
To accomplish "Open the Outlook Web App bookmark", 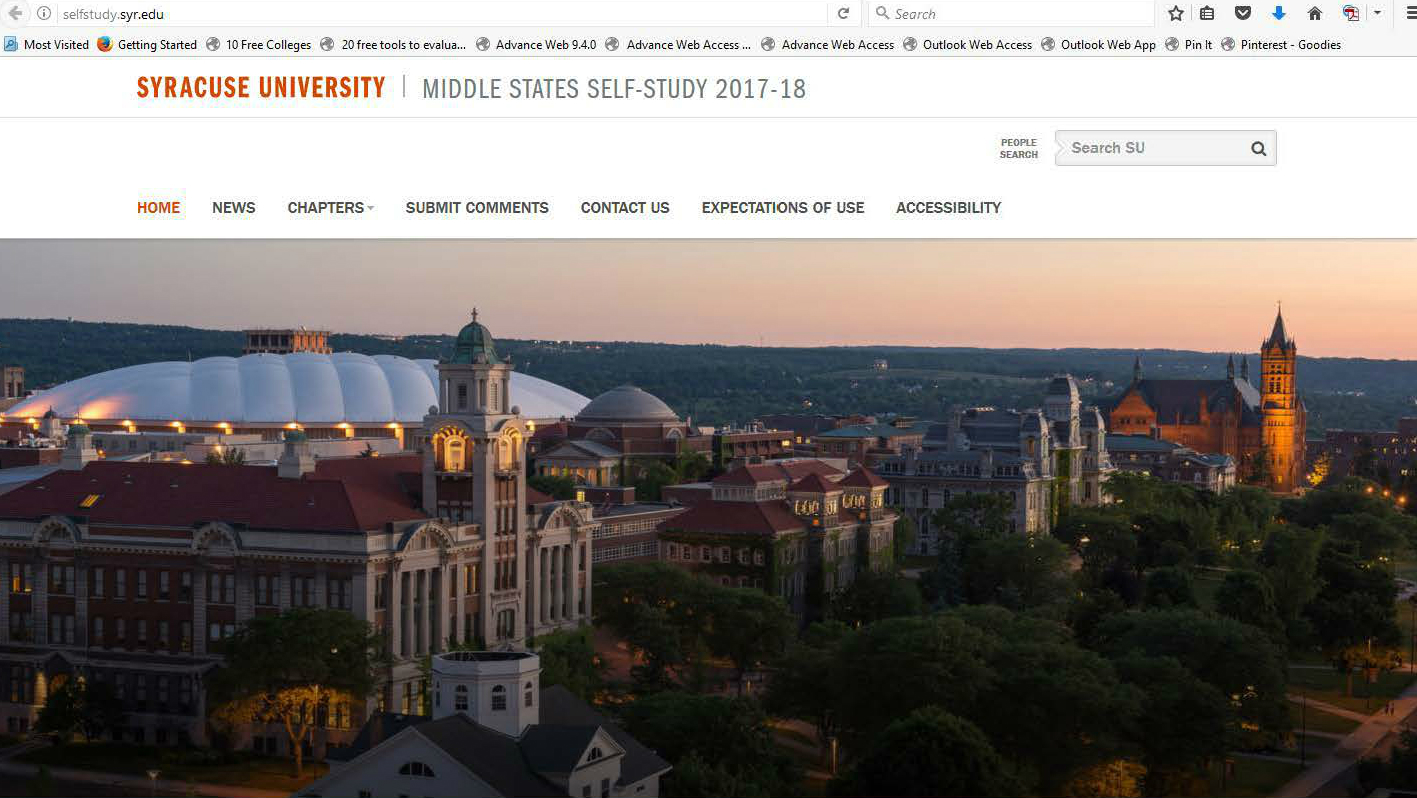I will [x=1098, y=45].
